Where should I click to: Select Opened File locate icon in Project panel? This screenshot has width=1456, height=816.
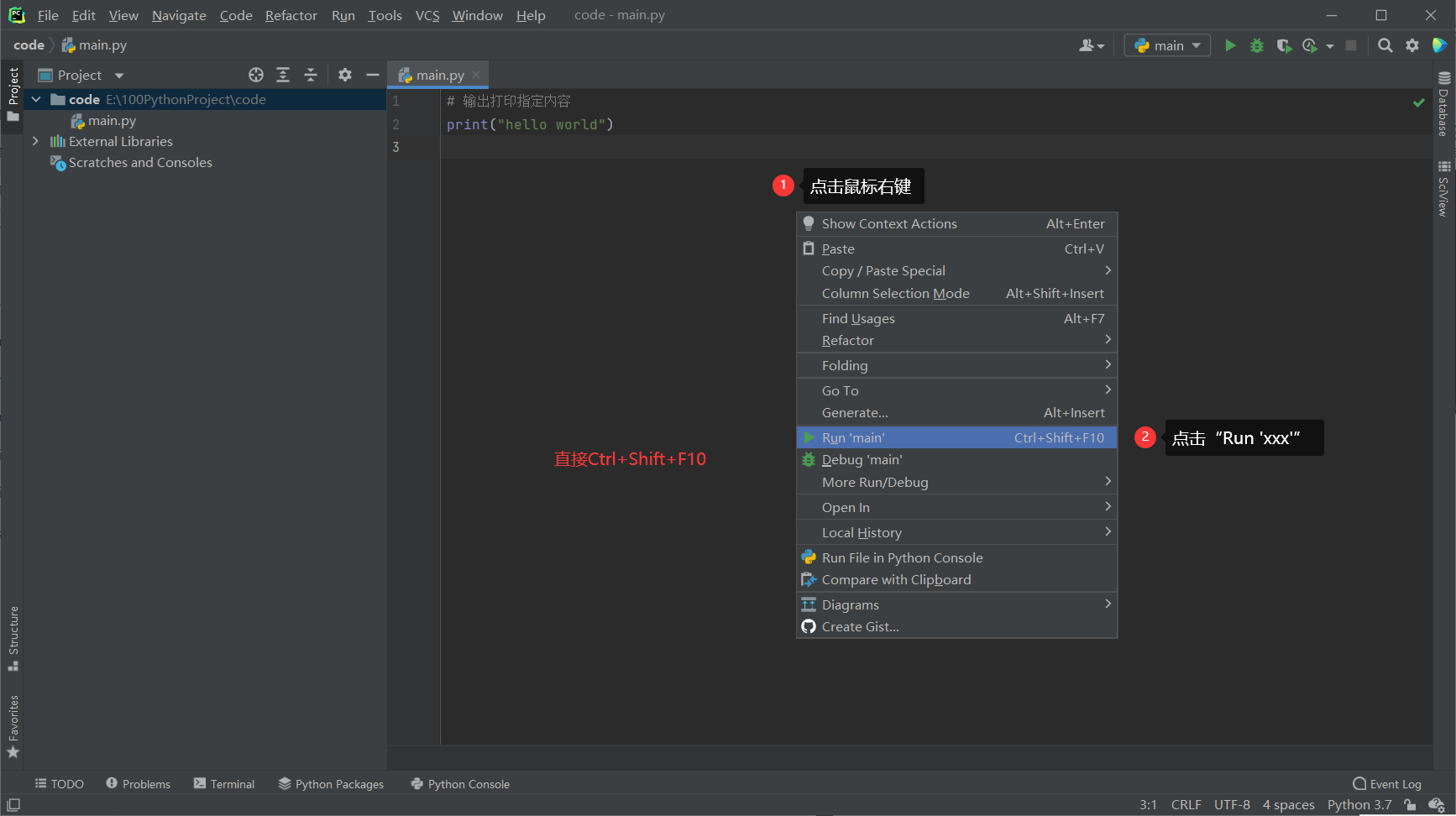coord(256,75)
